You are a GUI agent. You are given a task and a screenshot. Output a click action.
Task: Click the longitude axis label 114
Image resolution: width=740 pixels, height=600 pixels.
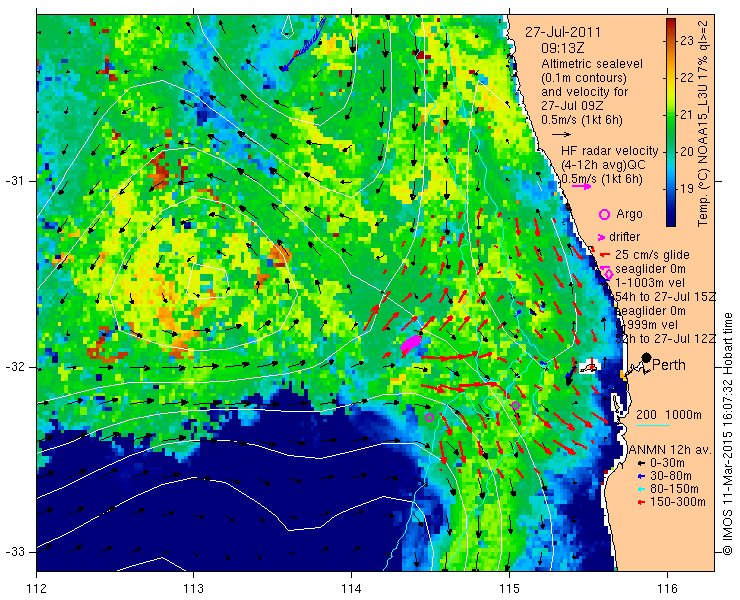coord(351,589)
